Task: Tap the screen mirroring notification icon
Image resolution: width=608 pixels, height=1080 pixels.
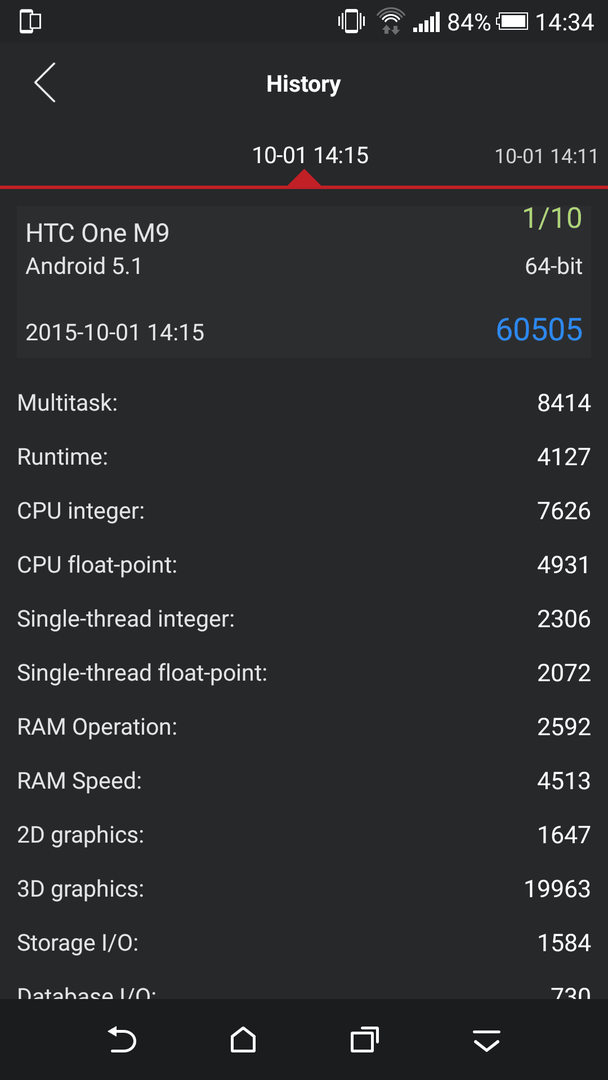Action: [30, 21]
